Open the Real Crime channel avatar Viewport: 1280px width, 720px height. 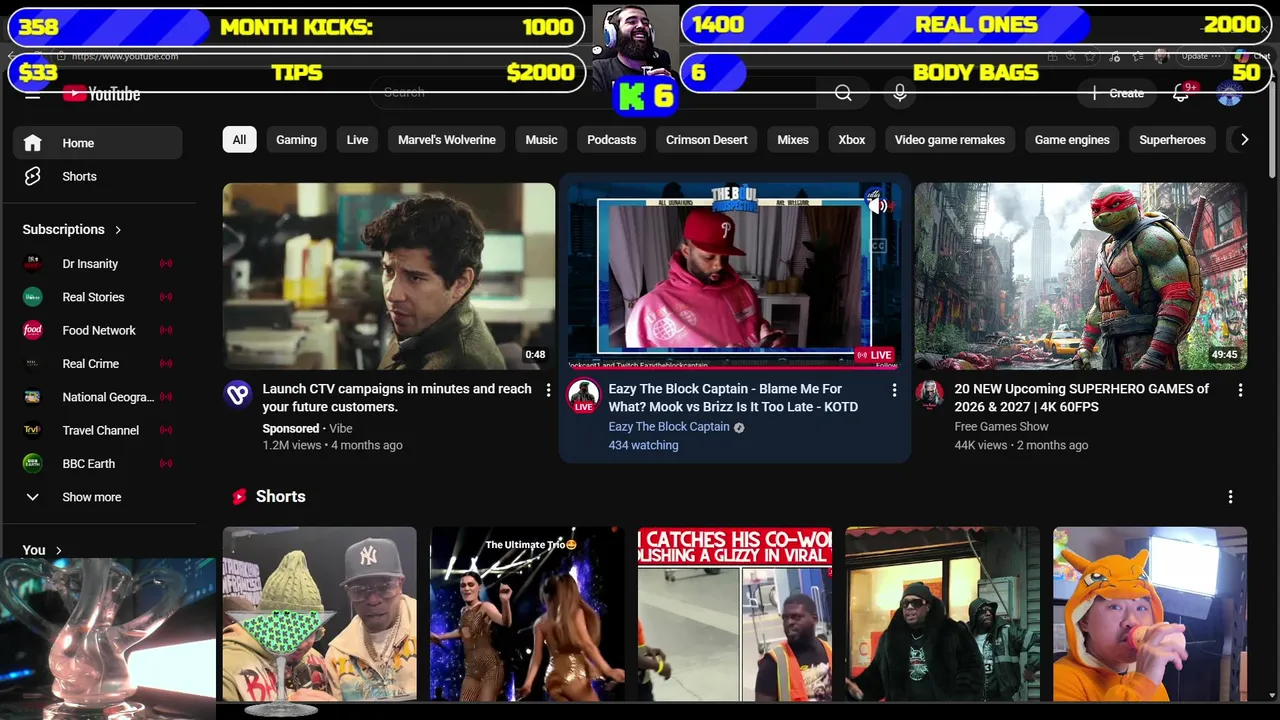coord(33,364)
